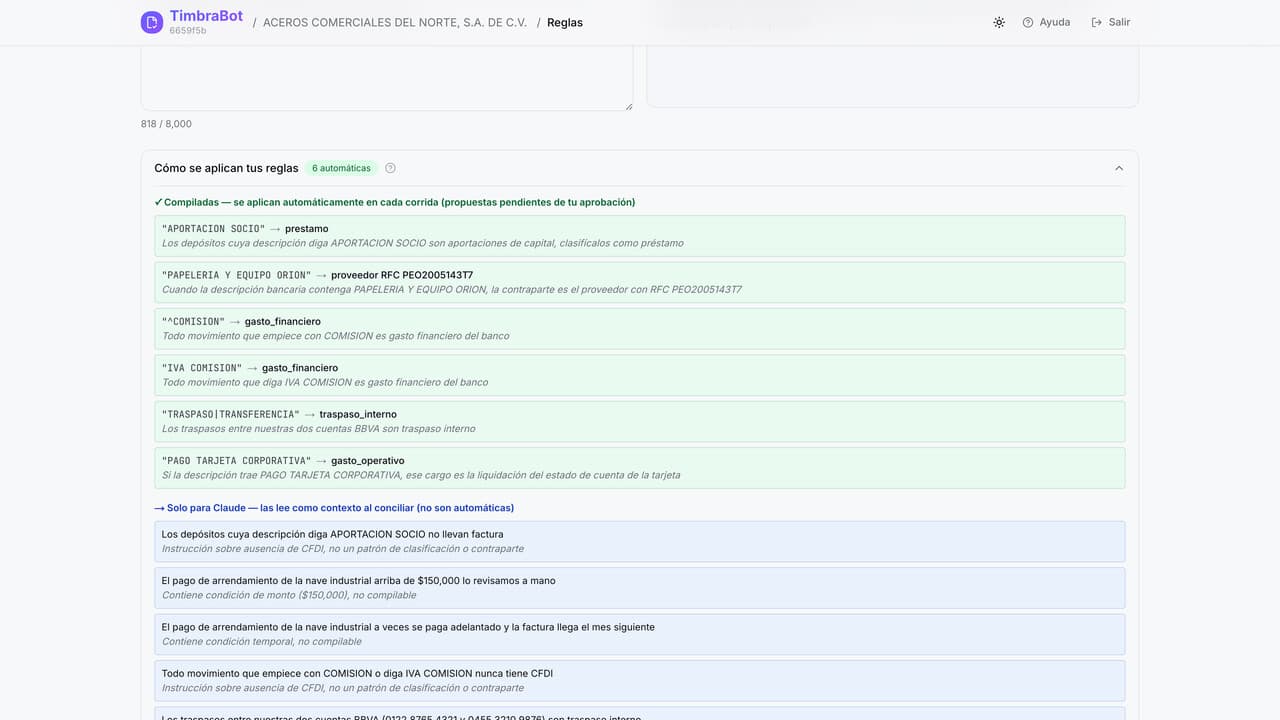Click the '818 / 8,000' character counter
This screenshot has width=1280, height=720.
pos(166,124)
